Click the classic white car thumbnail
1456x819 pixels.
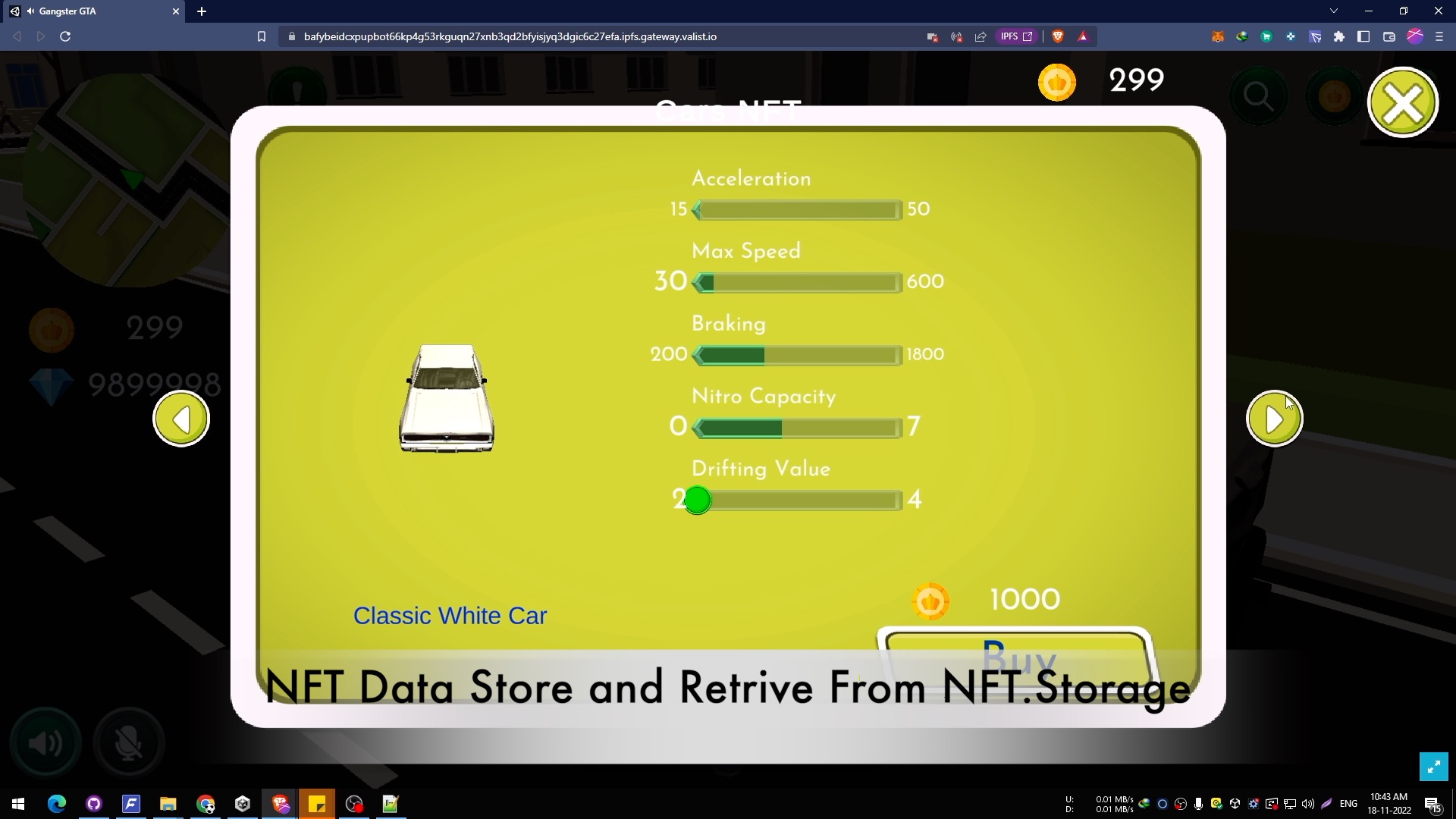[x=447, y=399]
